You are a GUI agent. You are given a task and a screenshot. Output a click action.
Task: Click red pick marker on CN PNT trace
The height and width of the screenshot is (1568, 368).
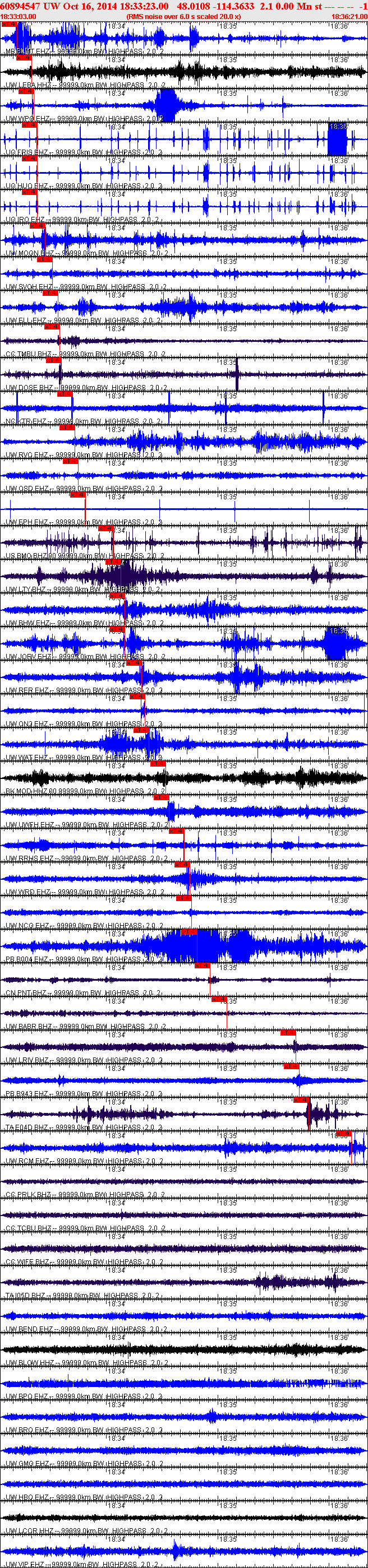pos(203,966)
